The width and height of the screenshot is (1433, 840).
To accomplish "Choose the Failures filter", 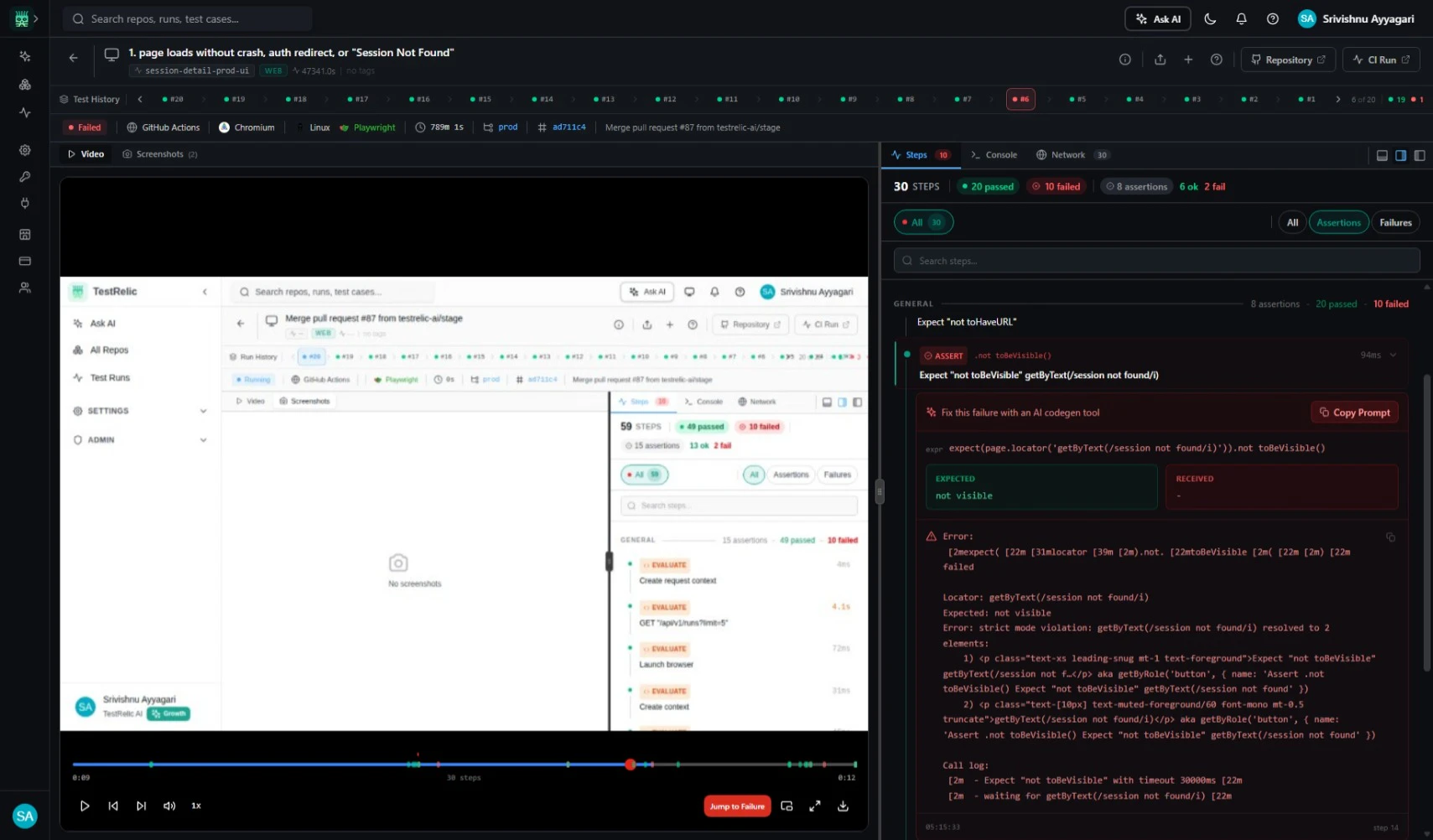I will pos(1395,222).
